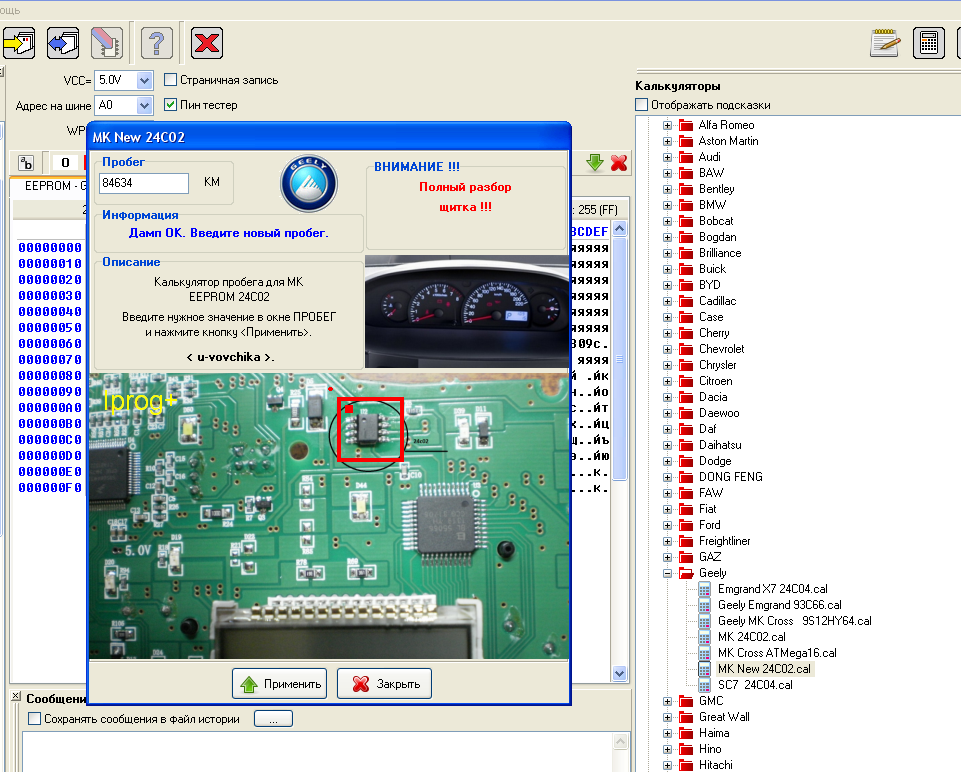Click calculator file icon for SC7 24C04.cal
This screenshot has height=772, width=961.
pos(705,684)
